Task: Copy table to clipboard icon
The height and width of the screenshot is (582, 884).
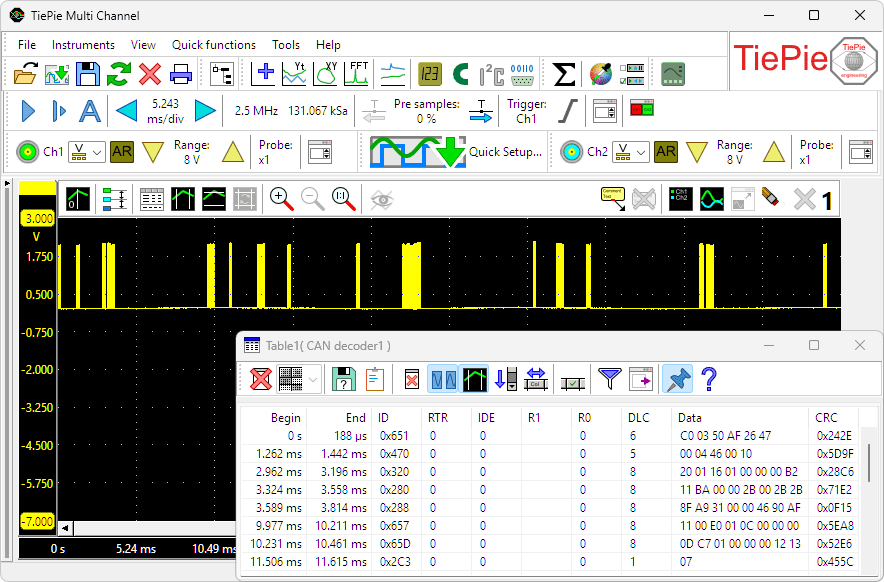Action: pyautogui.click(x=375, y=379)
